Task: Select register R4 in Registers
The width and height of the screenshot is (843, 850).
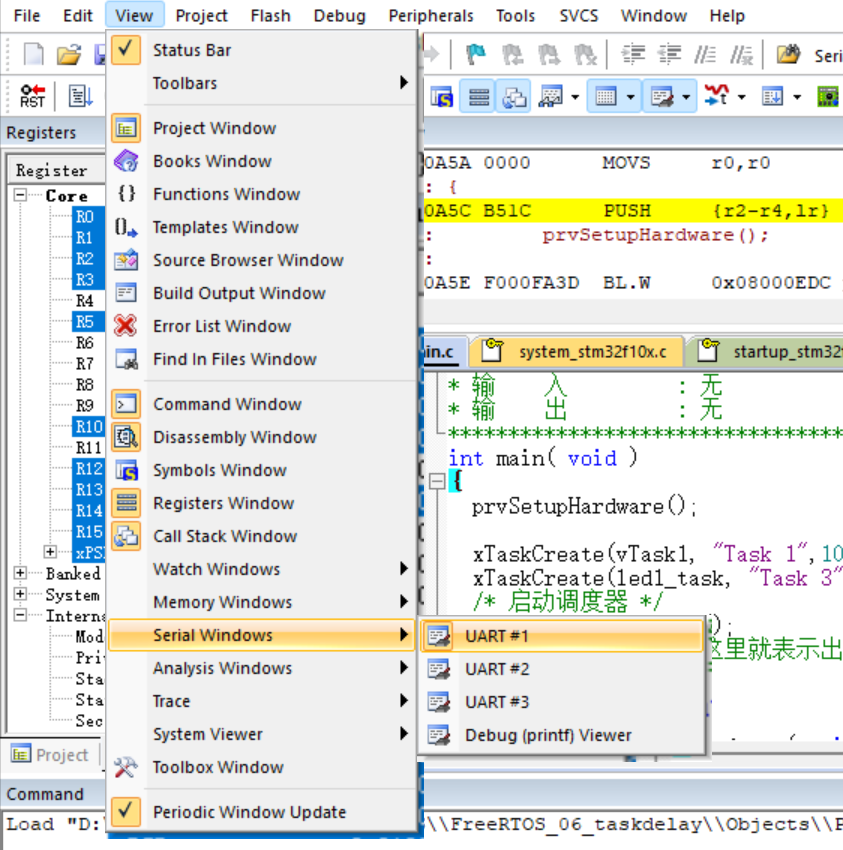Action: (85, 301)
